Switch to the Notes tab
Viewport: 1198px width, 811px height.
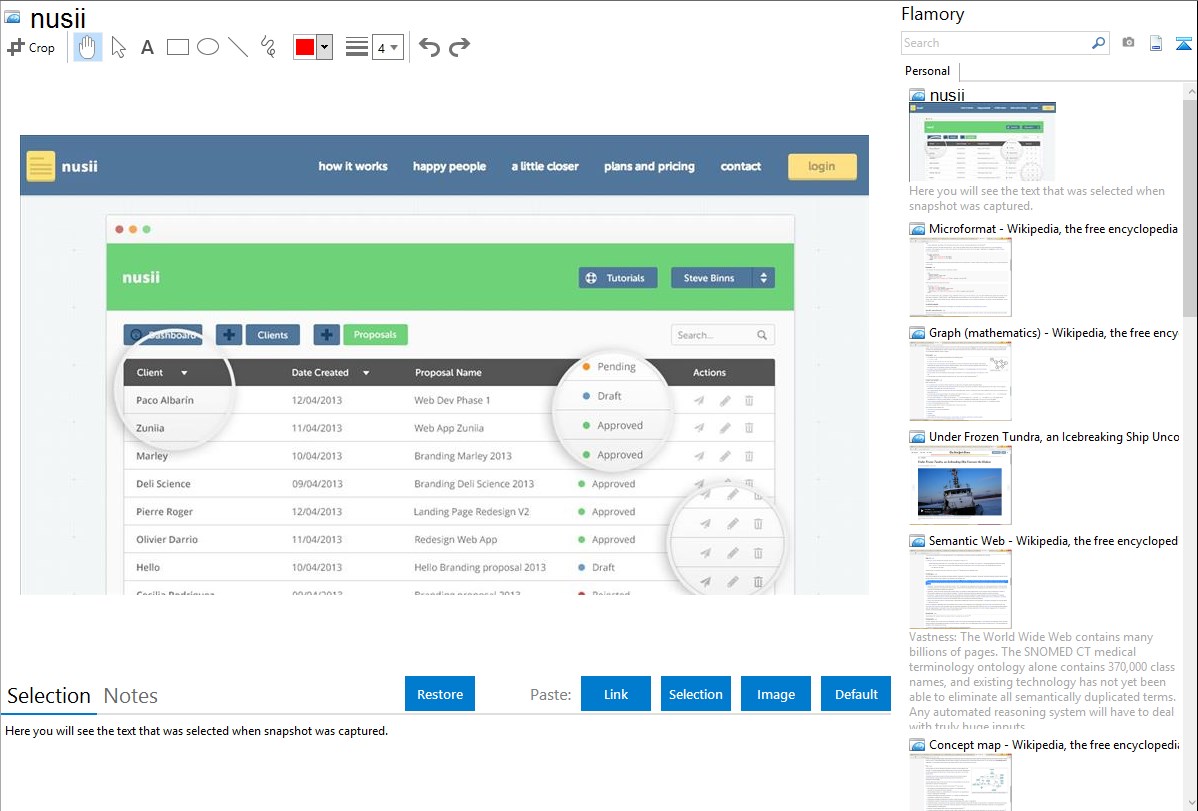[130, 696]
